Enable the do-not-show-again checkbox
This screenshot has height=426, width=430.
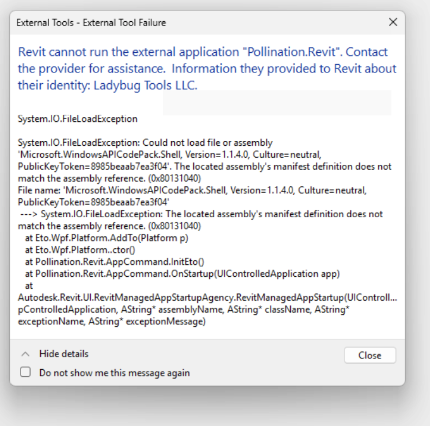(x=25, y=372)
